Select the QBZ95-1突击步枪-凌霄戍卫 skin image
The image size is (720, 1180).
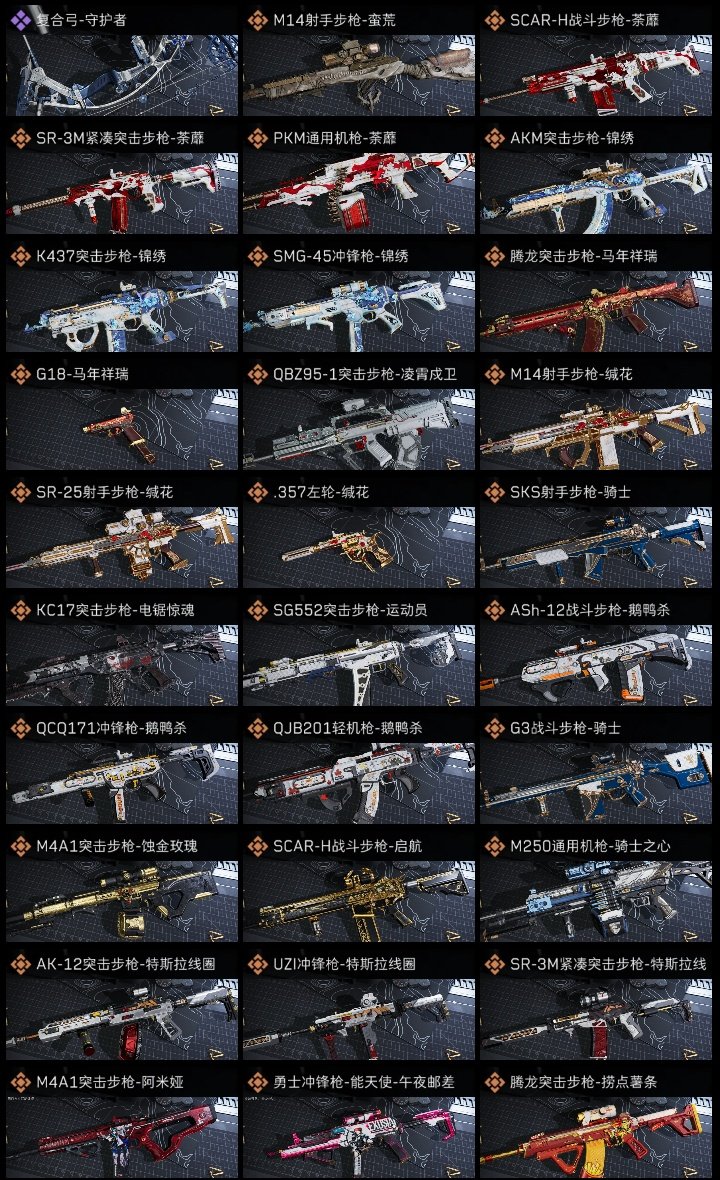[x=359, y=430]
